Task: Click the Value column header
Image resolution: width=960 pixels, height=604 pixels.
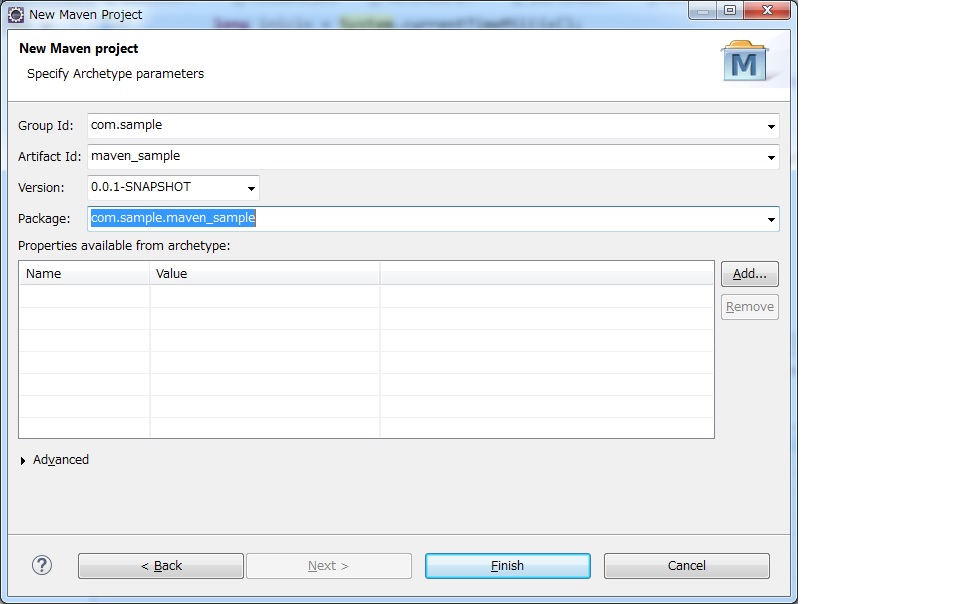Action: point(264,274)
